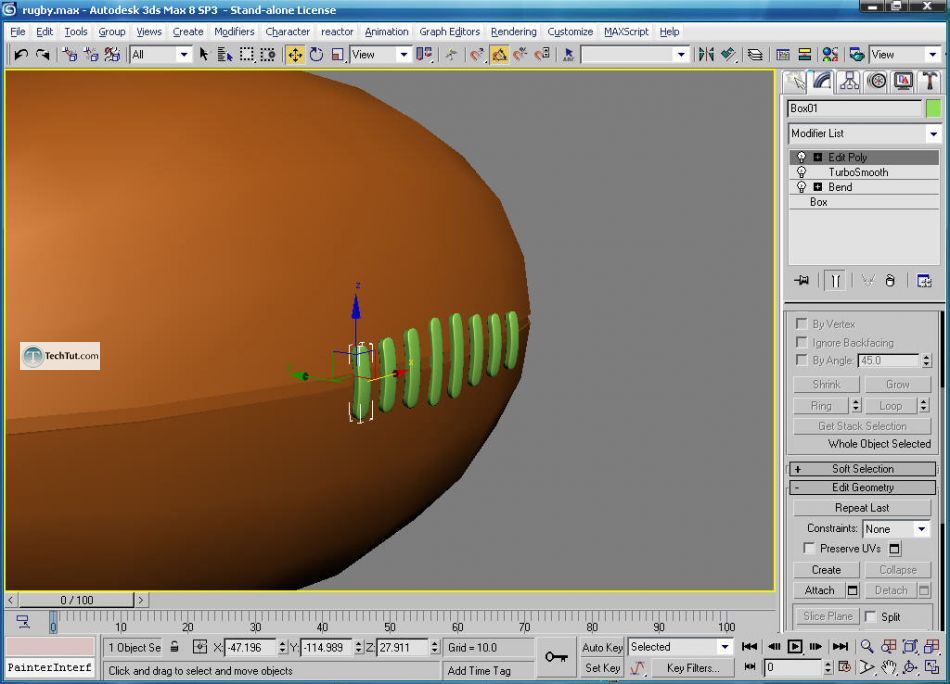Viewport: 950px width, 684px height.
Task: Open reference coordinate system View dropdown
Action: pyautogui.click(x=380, y=55)
